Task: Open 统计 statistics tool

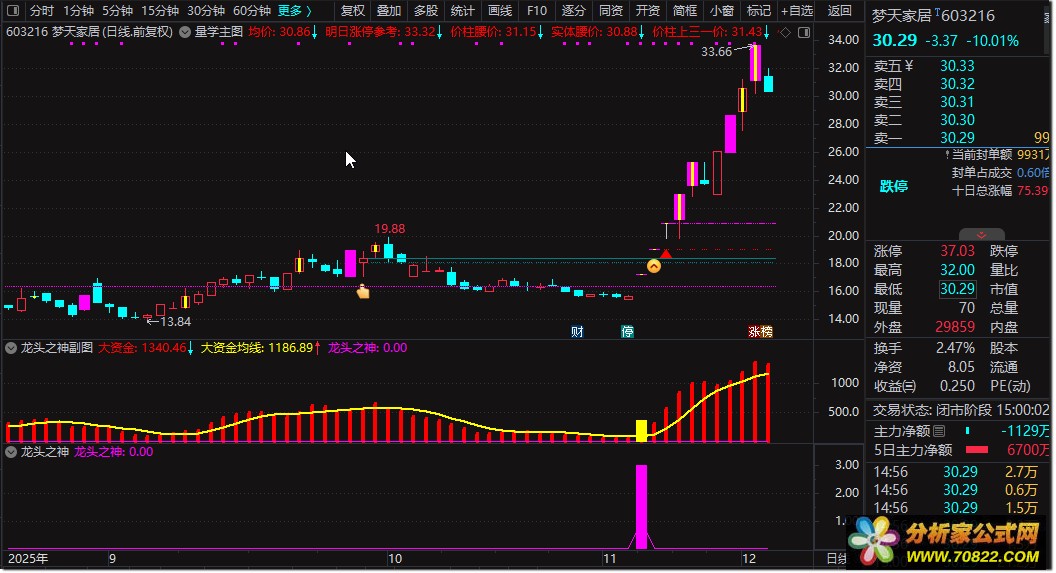Action: click(x=463, y=11)
